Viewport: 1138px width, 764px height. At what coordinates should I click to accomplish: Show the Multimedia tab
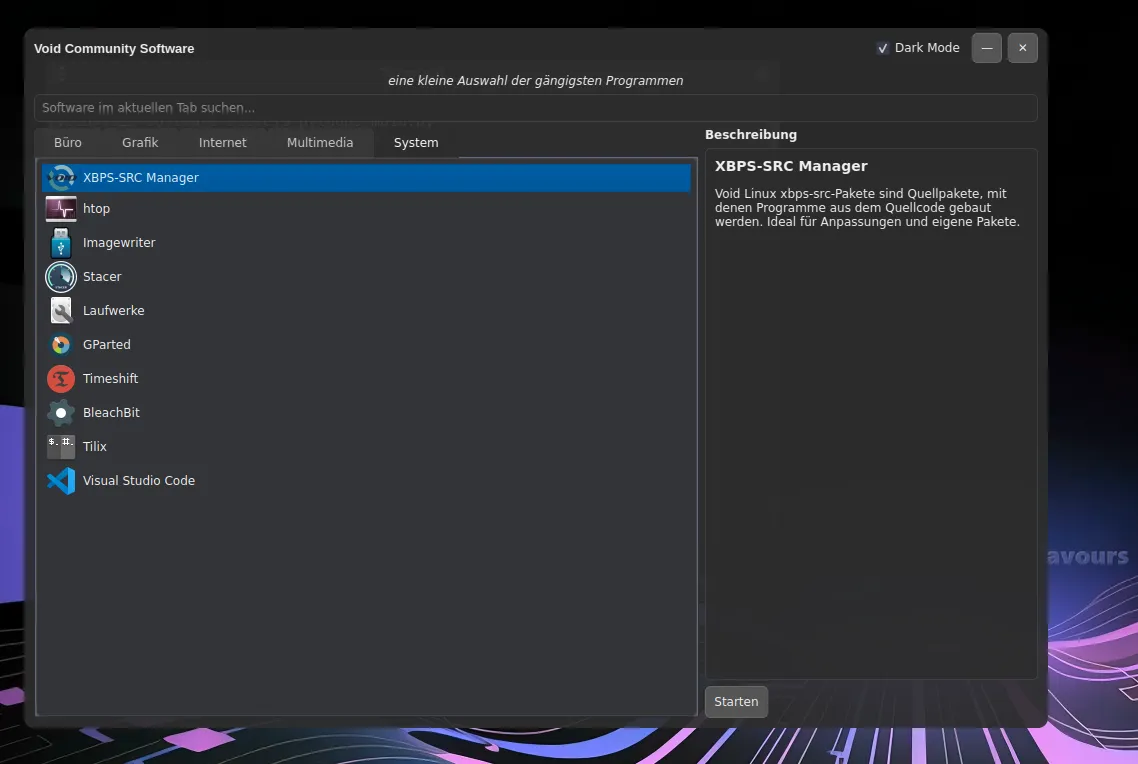(x=320, y=143)
